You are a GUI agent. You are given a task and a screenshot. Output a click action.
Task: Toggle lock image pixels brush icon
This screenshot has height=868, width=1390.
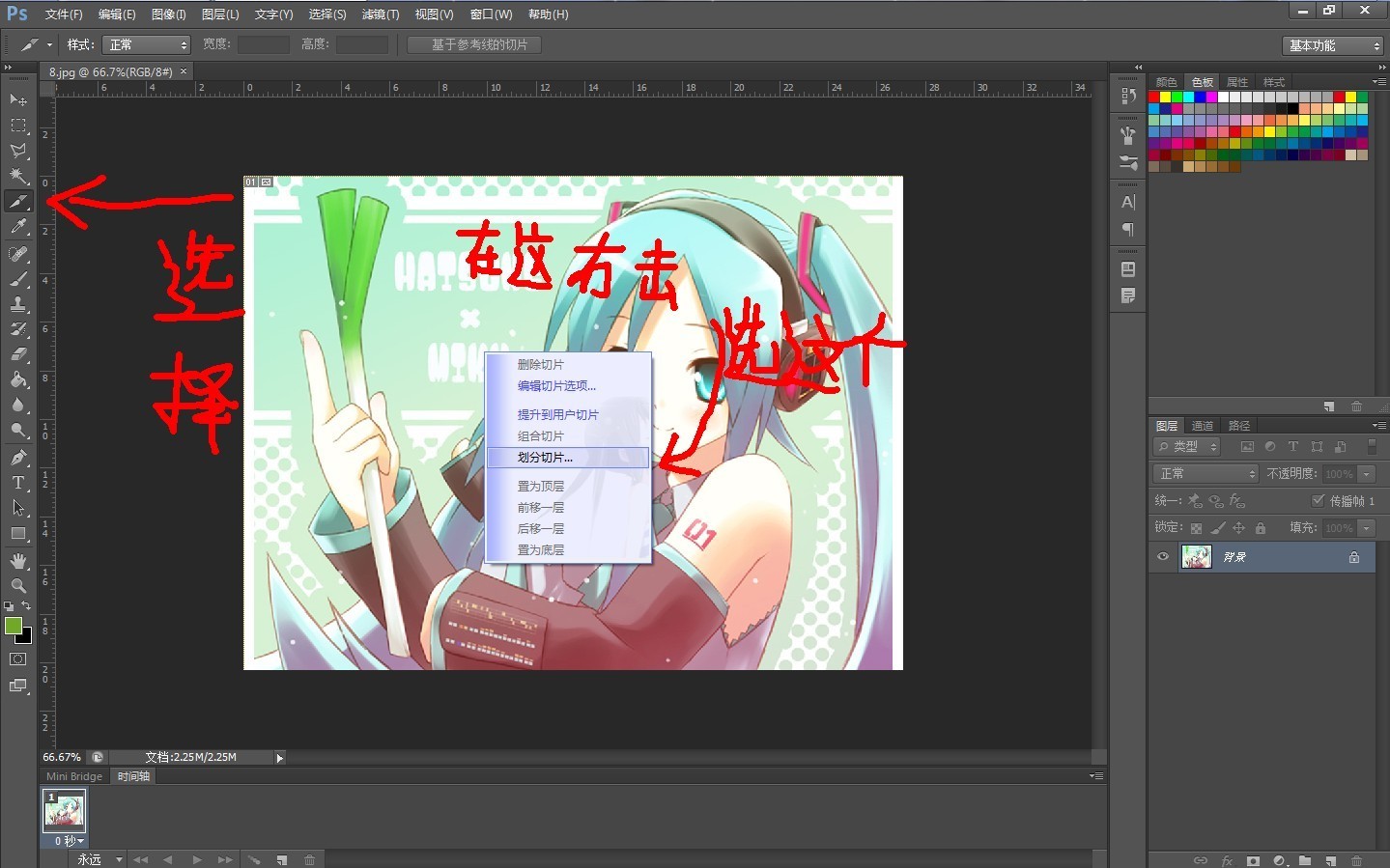coord(1218,528)
